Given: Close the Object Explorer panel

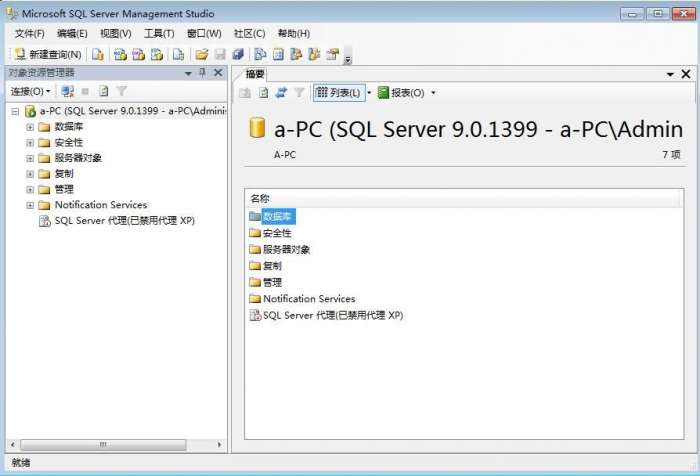Looking at the screenshot, I should 218,73.
